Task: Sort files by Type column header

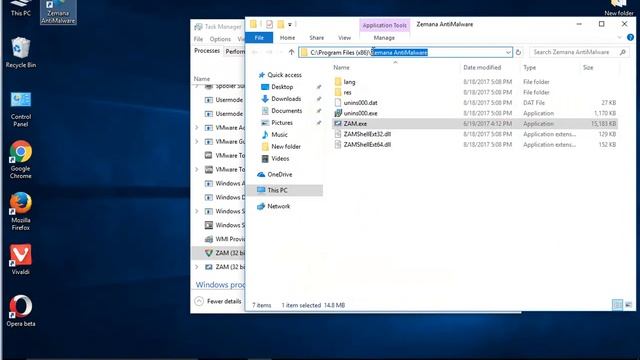Action: (x=529, y=68)
